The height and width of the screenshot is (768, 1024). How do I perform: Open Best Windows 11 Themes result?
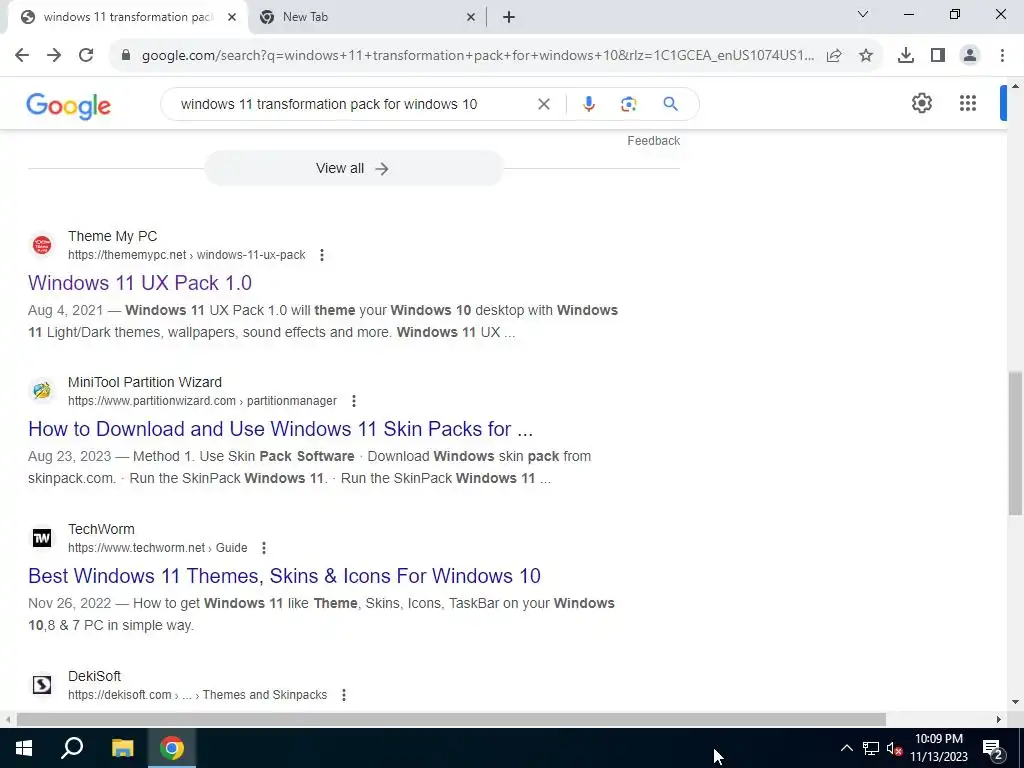point(284,576)
